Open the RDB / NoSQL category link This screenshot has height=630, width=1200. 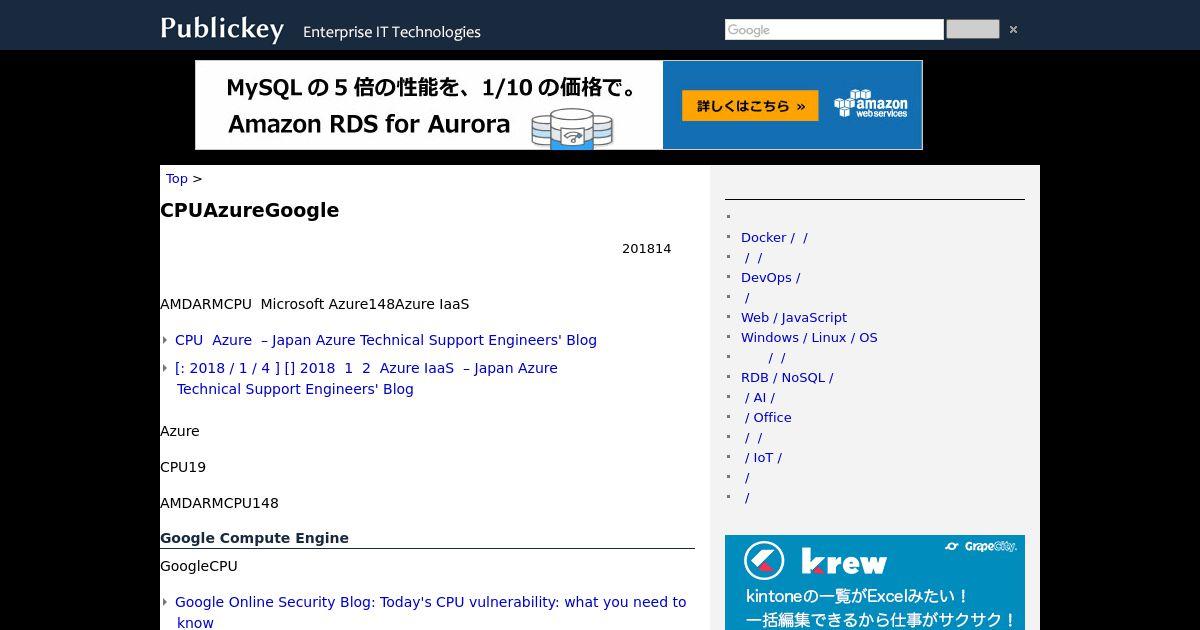tap(787, 377)
